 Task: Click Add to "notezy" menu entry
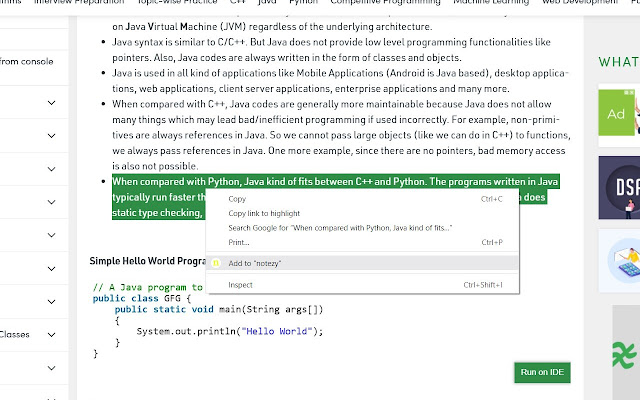pos(362,263)
